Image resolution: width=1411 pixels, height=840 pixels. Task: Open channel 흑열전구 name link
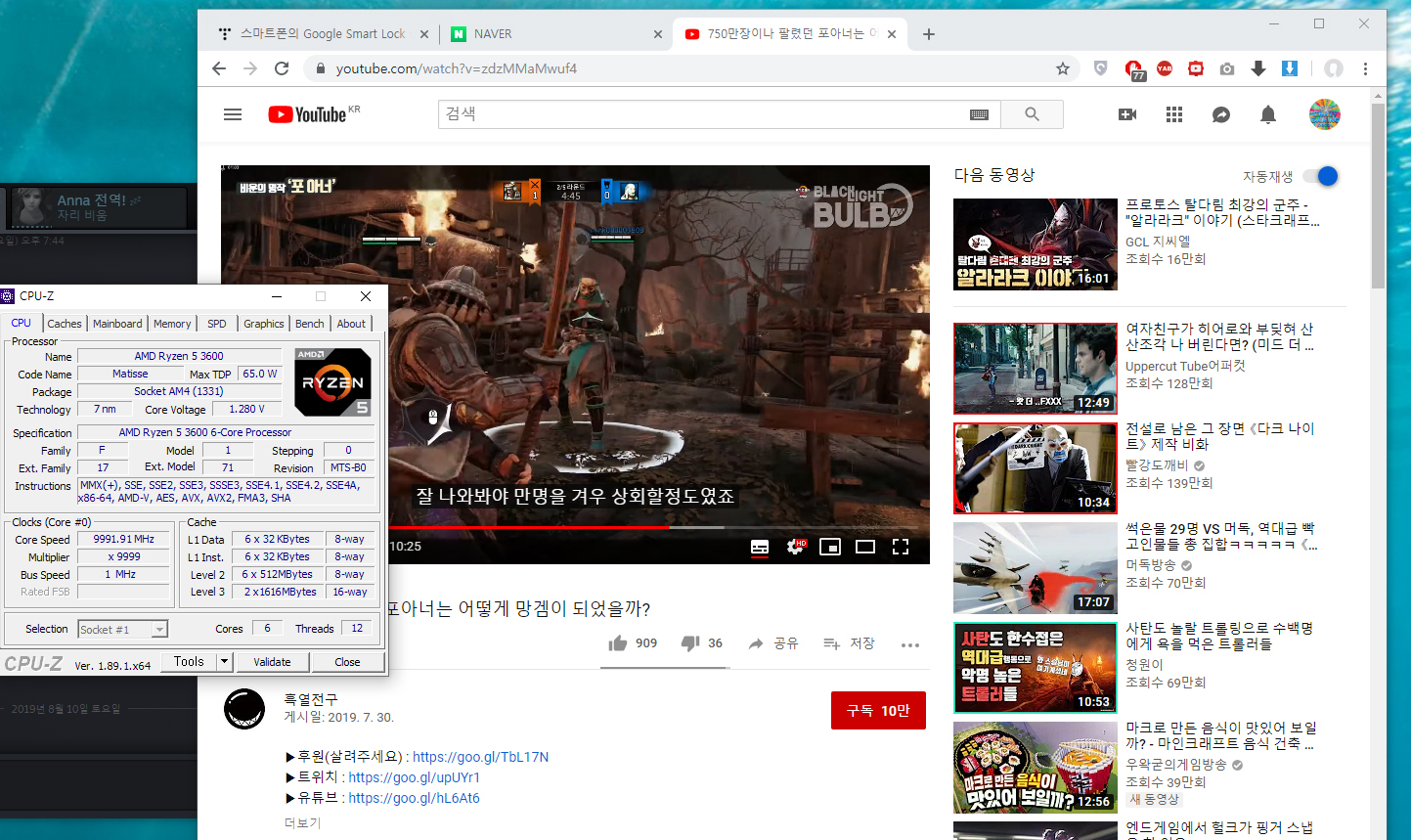(x=311, y=699)
